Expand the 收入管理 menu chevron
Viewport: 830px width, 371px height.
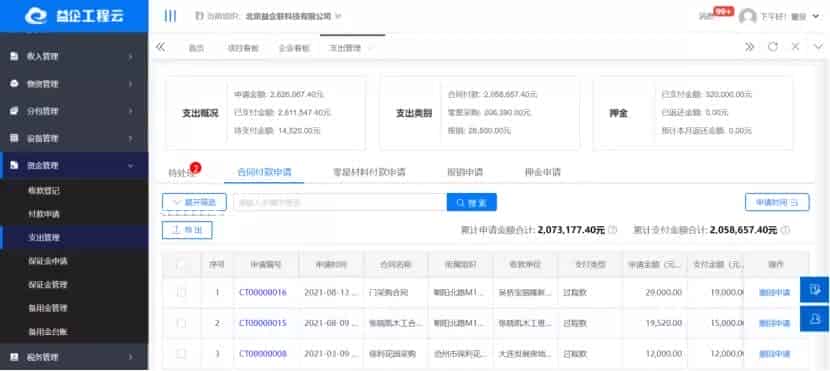tap(131, 56)
